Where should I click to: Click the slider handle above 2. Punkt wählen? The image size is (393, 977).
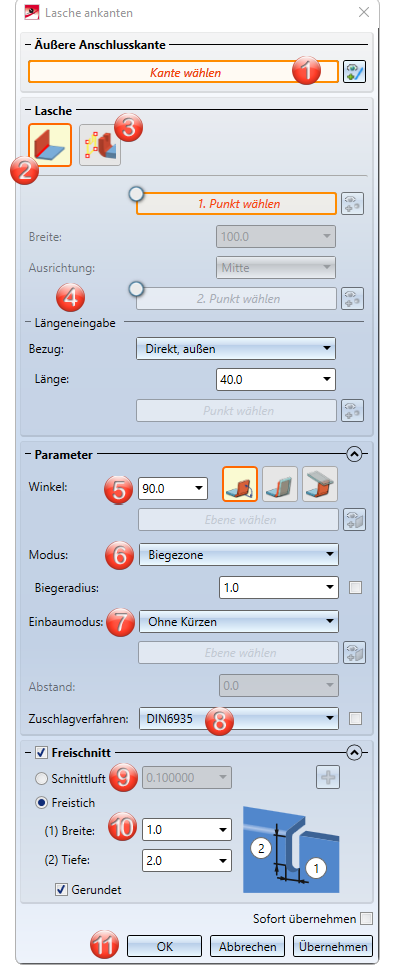[136, 288]
